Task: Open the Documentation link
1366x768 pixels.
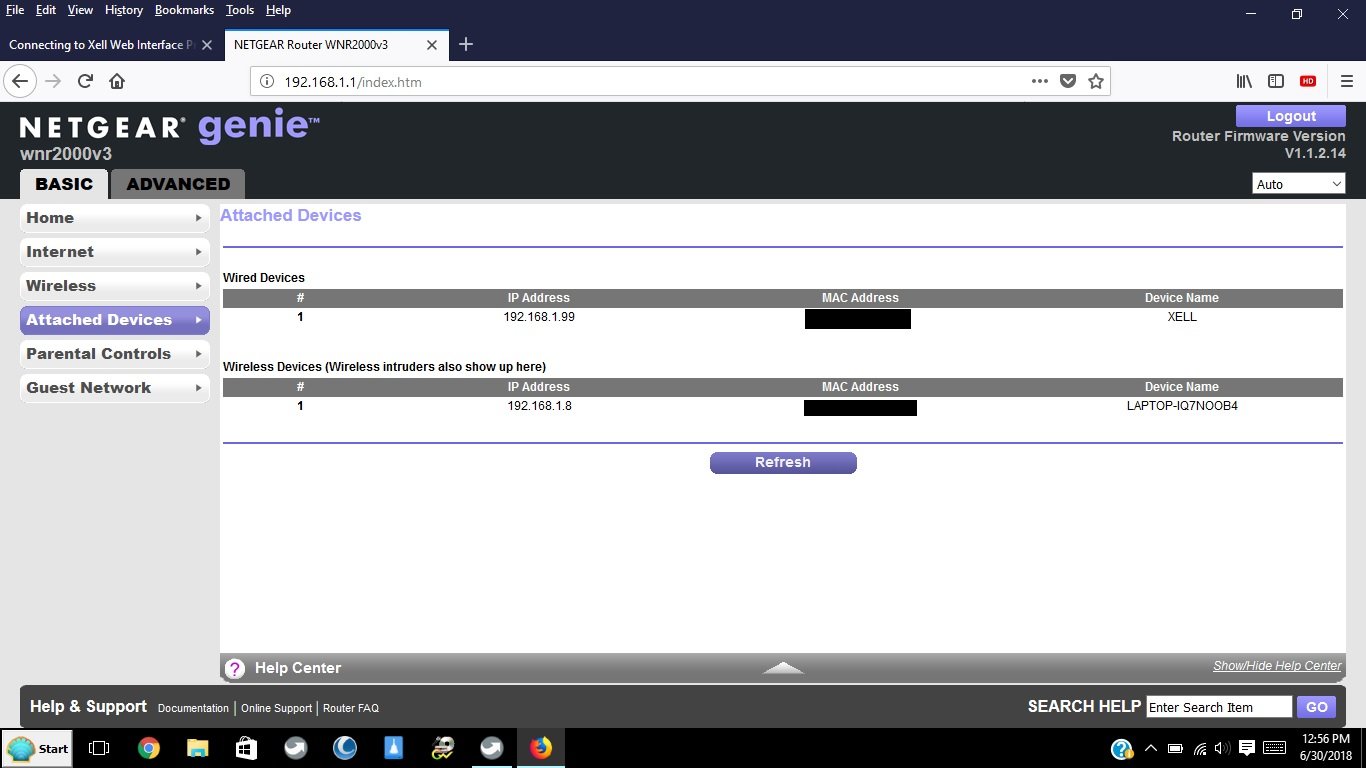Action: [193, 708]
